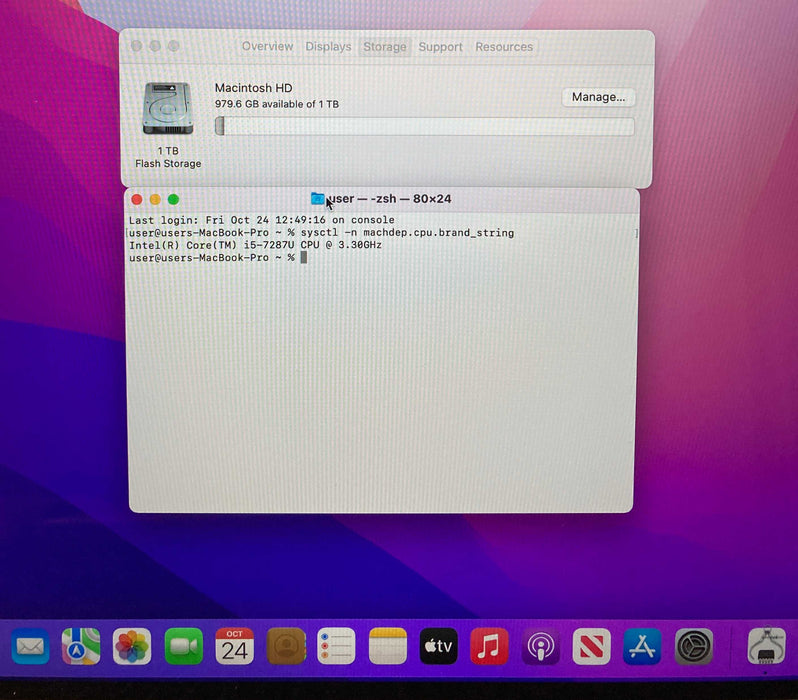The width and height of the screenshot is (798, 700).
Task: Close the Terminal window with red button
Action: click(136, 199)
